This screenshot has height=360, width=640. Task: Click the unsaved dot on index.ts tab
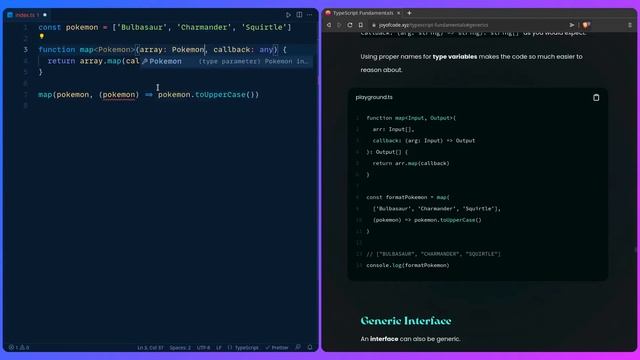pos(45,15)
